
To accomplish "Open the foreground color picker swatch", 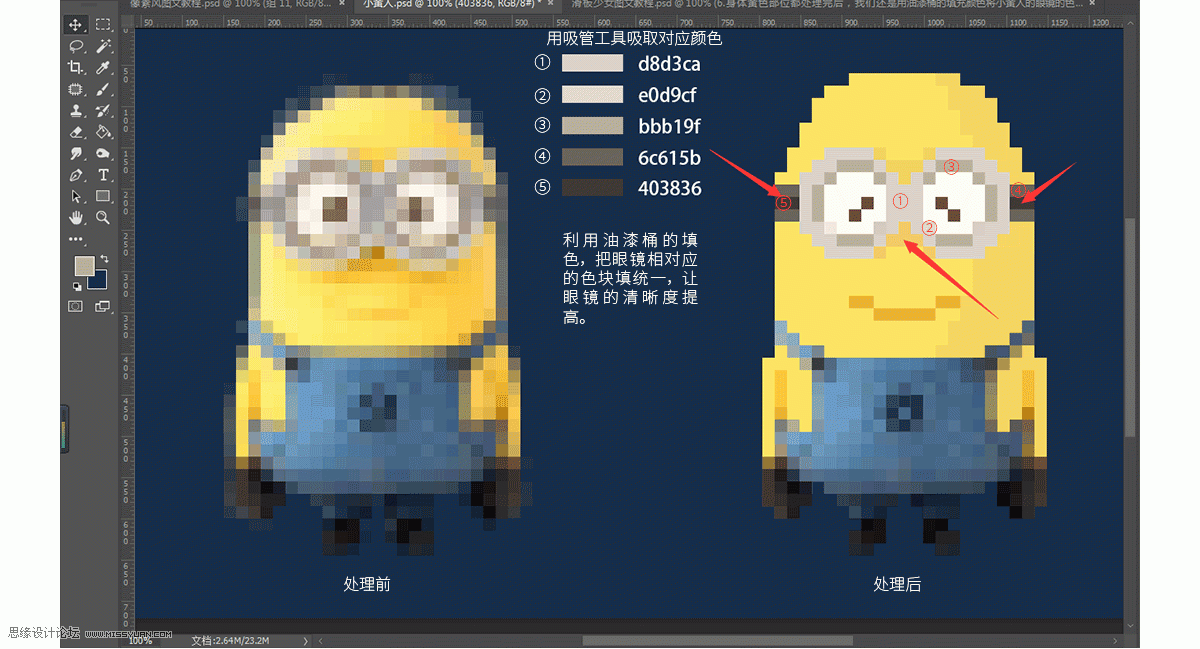I will 84,266.
